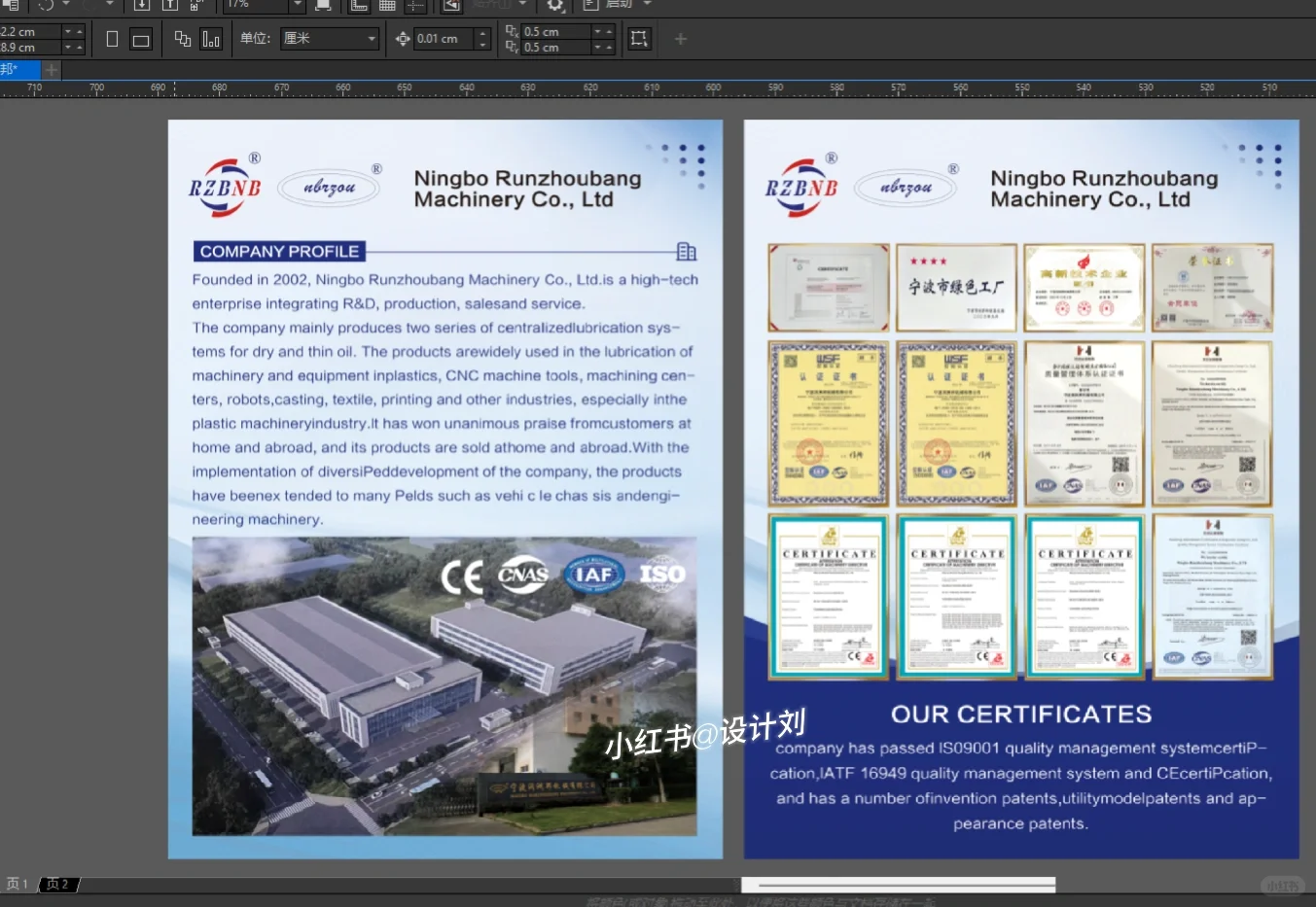Select portrait page orientation
The height and width of the screenshot is (907, 1316).
click(x=112, y=39)
